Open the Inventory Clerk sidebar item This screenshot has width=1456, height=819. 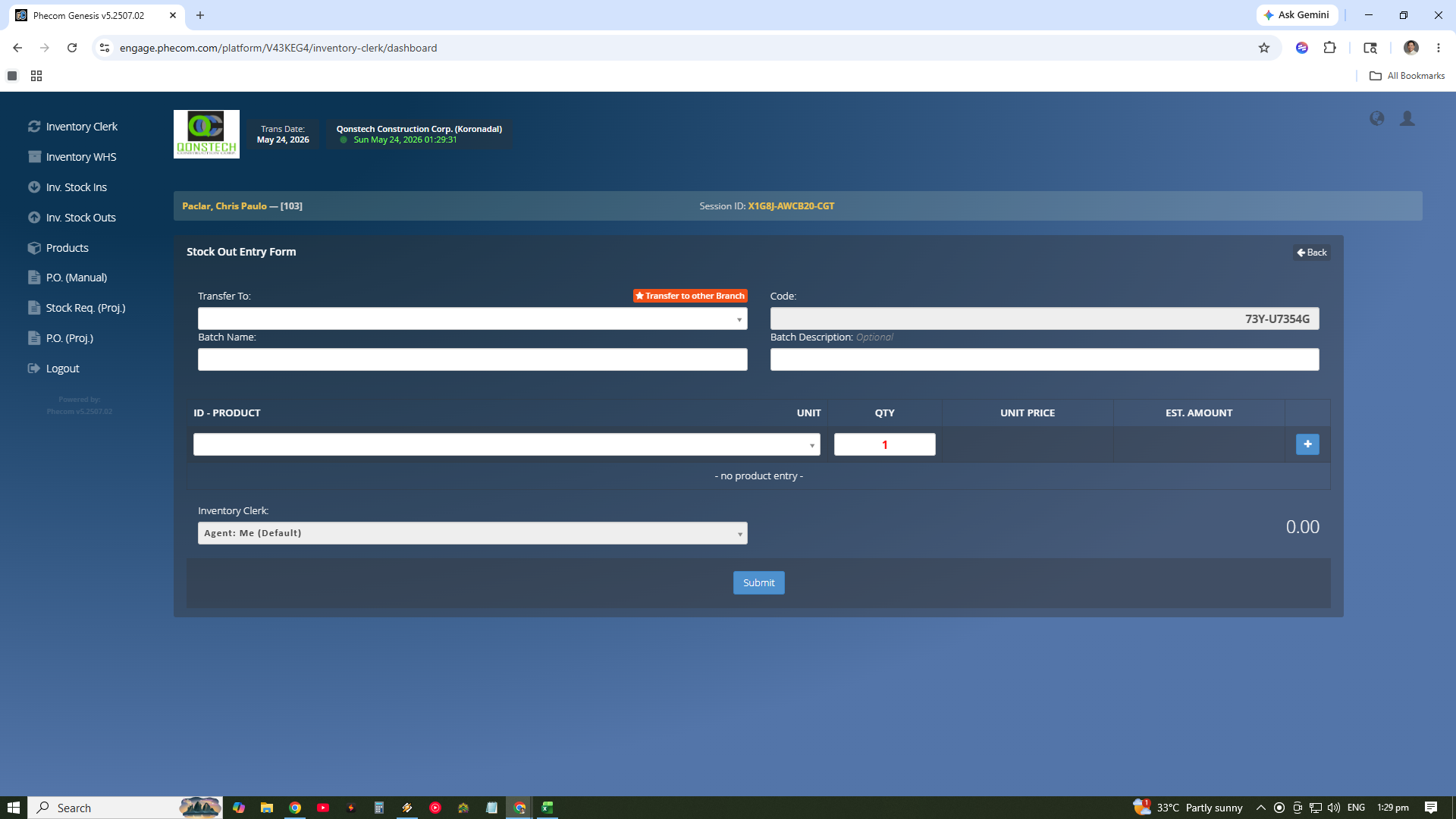[73, 127]
